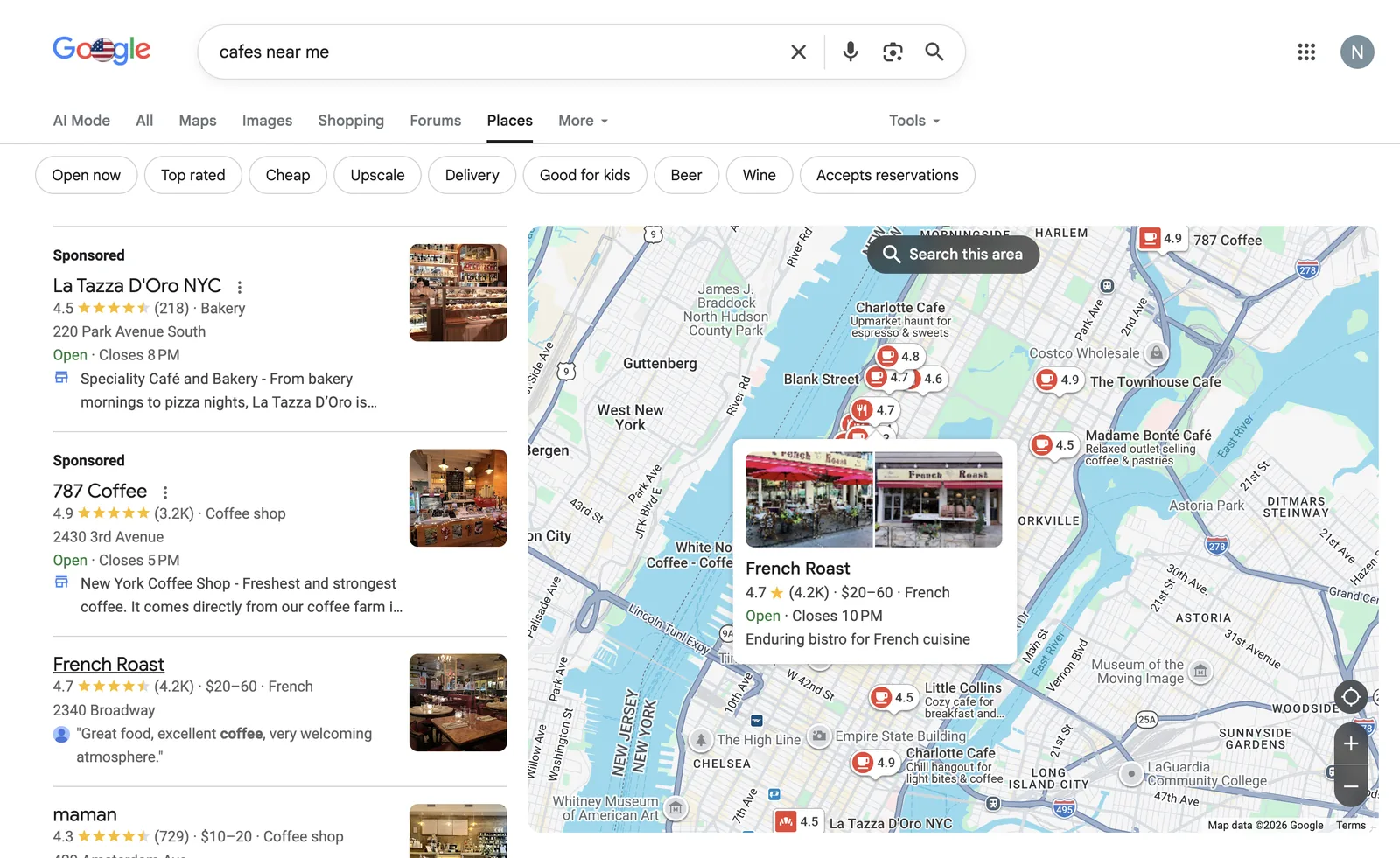The image size is (1400, 858).
Task: Toggle the Top rated filter
Action: (x=193, y=175)
